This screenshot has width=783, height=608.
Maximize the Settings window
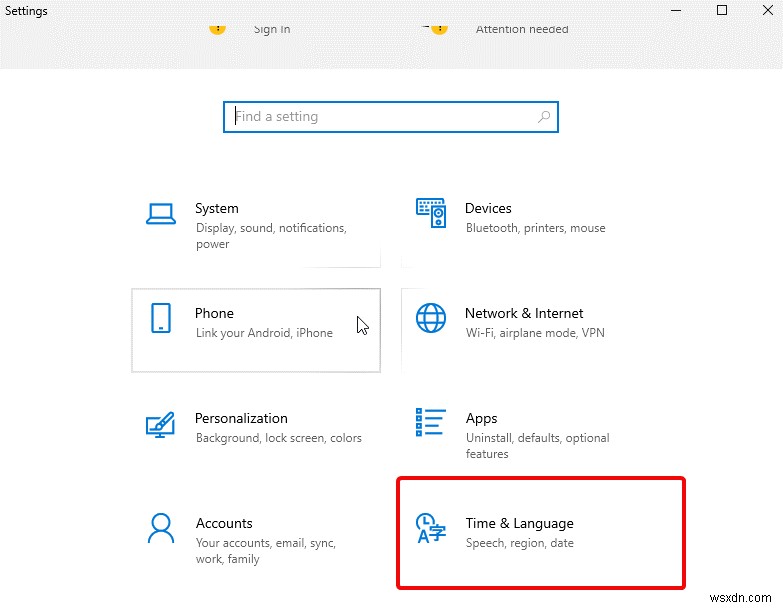coord(722,10)
